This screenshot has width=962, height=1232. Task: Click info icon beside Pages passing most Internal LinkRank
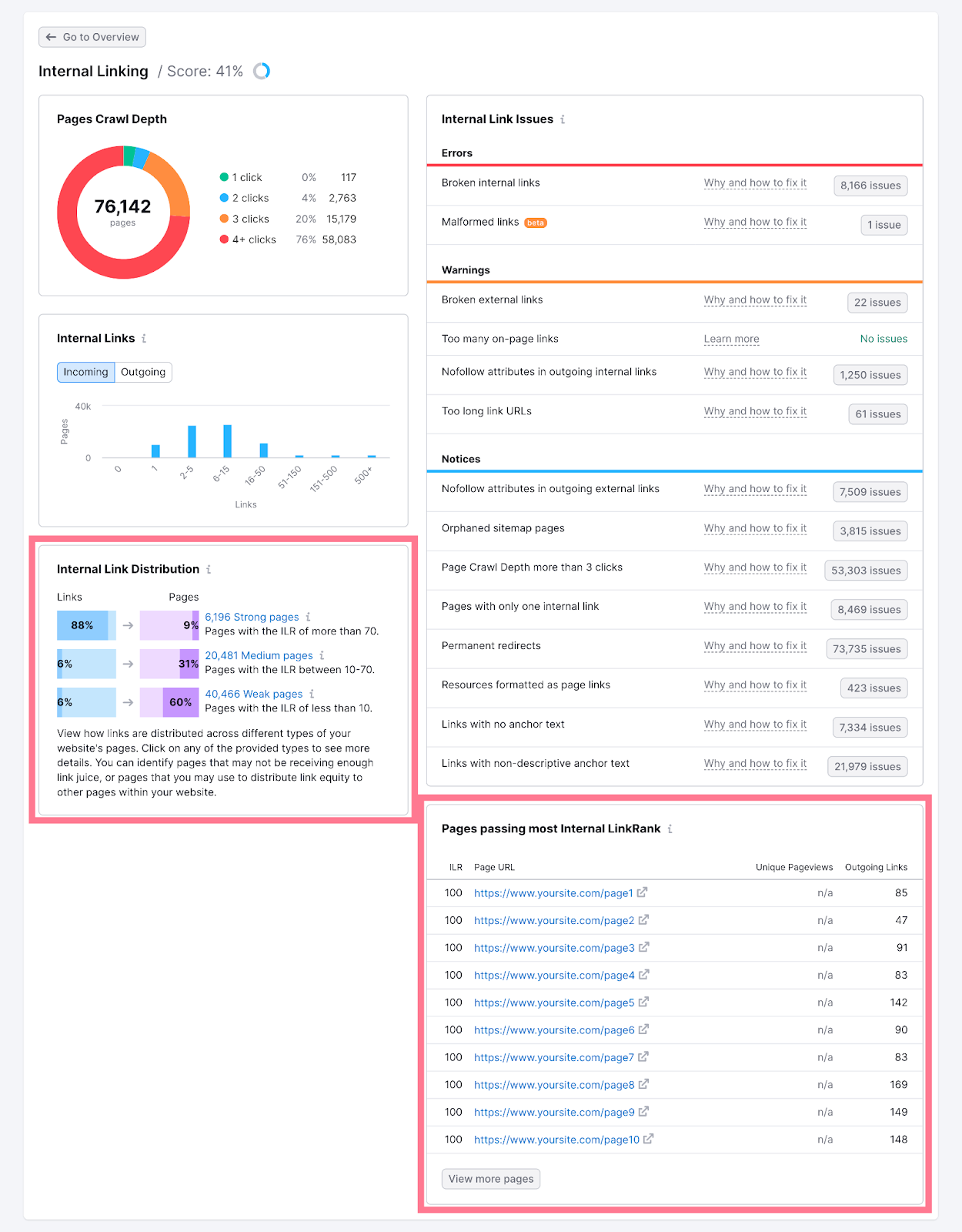670,829
